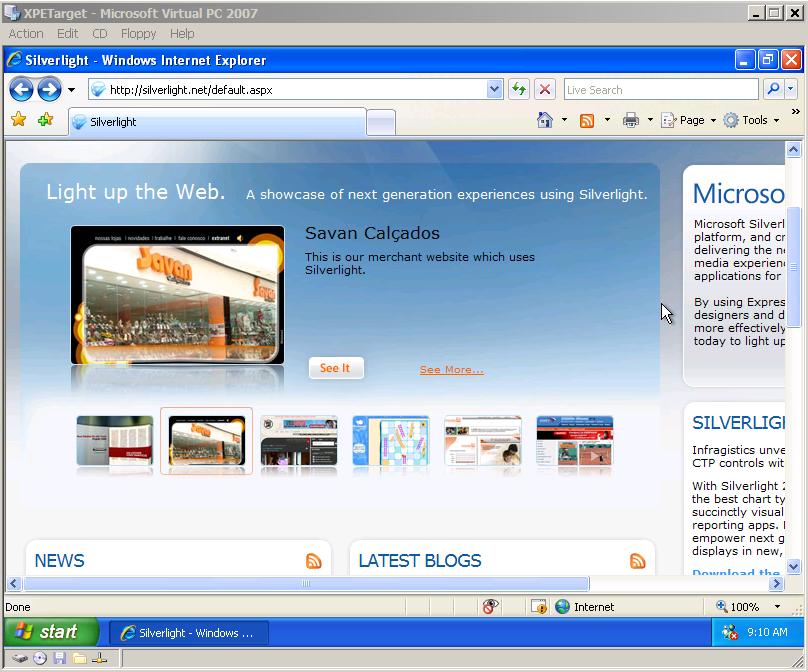808x672 pixels.
Task: Expand the zoom level dropdown arrow
Action: click(777, 607)
